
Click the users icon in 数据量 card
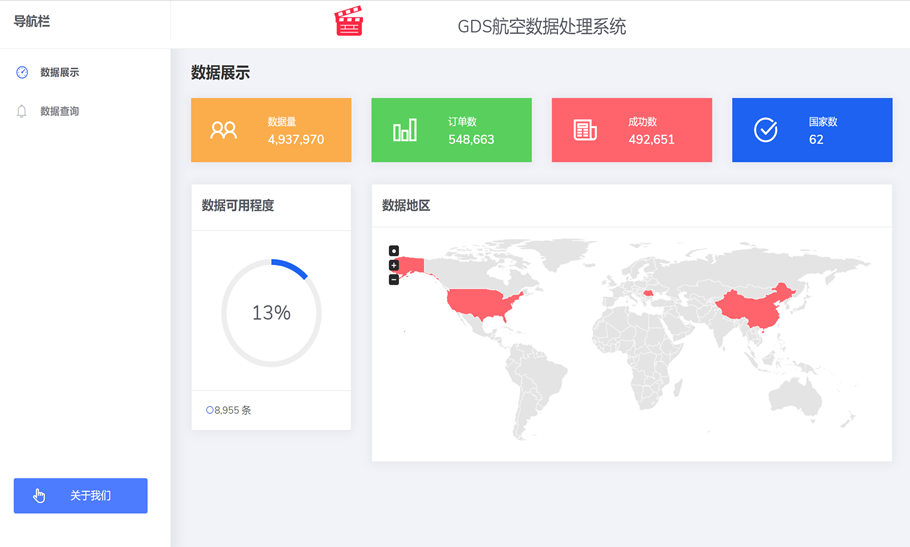(x=224, y=130)
